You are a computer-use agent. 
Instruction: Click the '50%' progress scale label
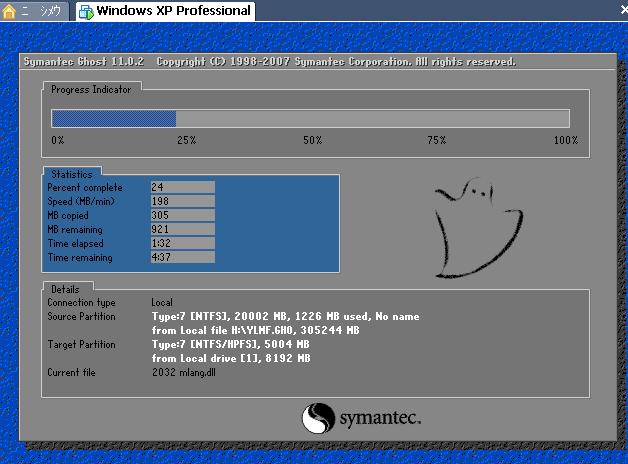(x=312, y=141)
